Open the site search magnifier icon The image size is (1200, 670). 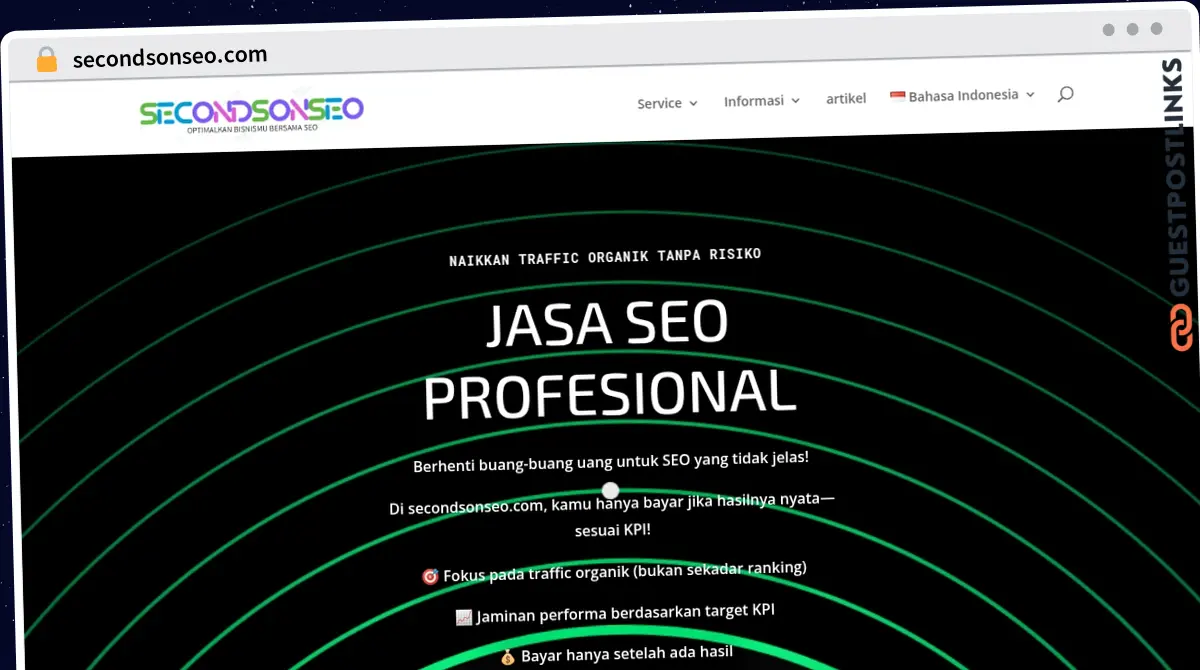pos(1065,93)
